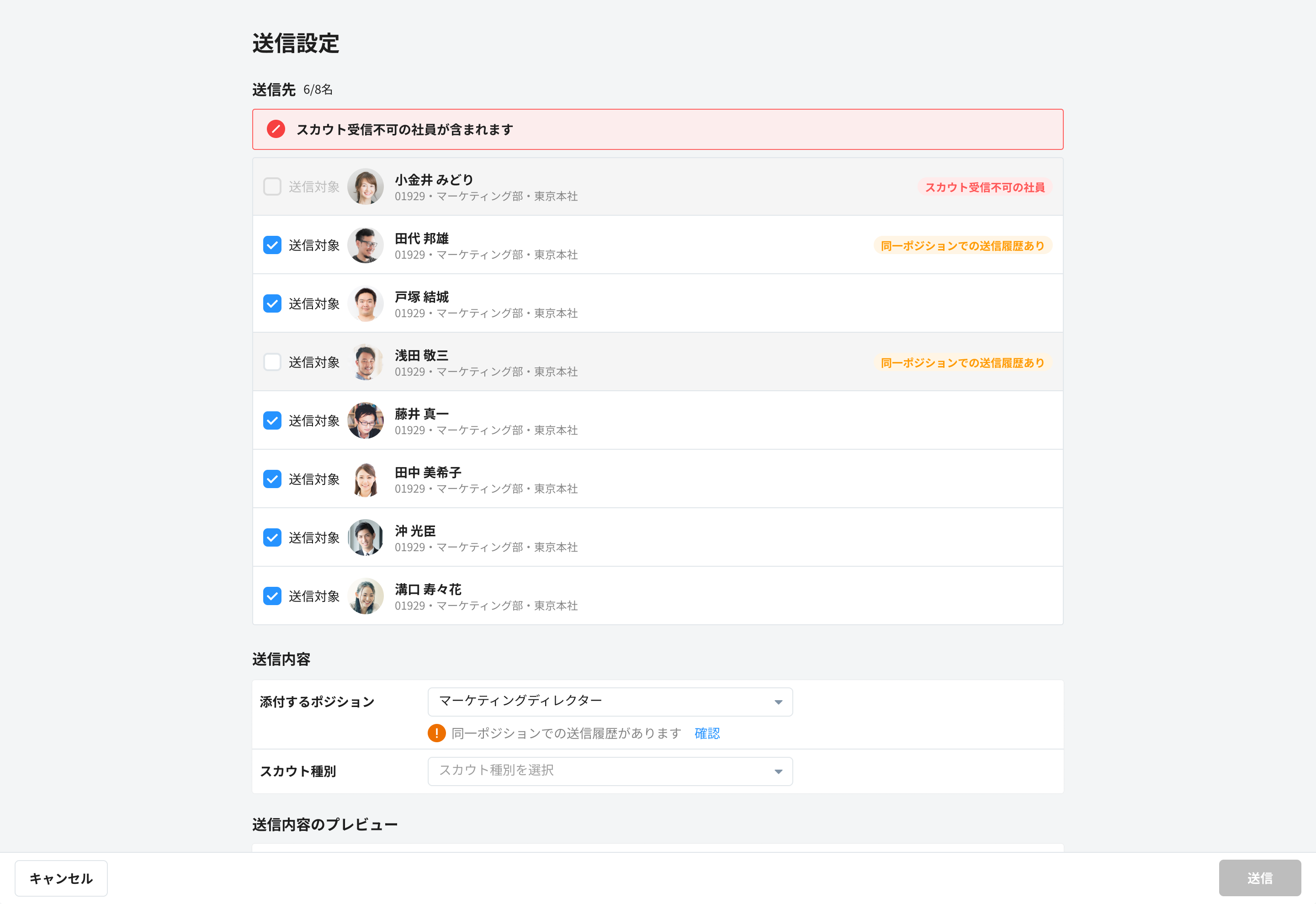The width and height of the screenshot is (1316, 904).
Task: Uncheck 送信対象 for 田代 邦雄
Action: pos(272,245)
